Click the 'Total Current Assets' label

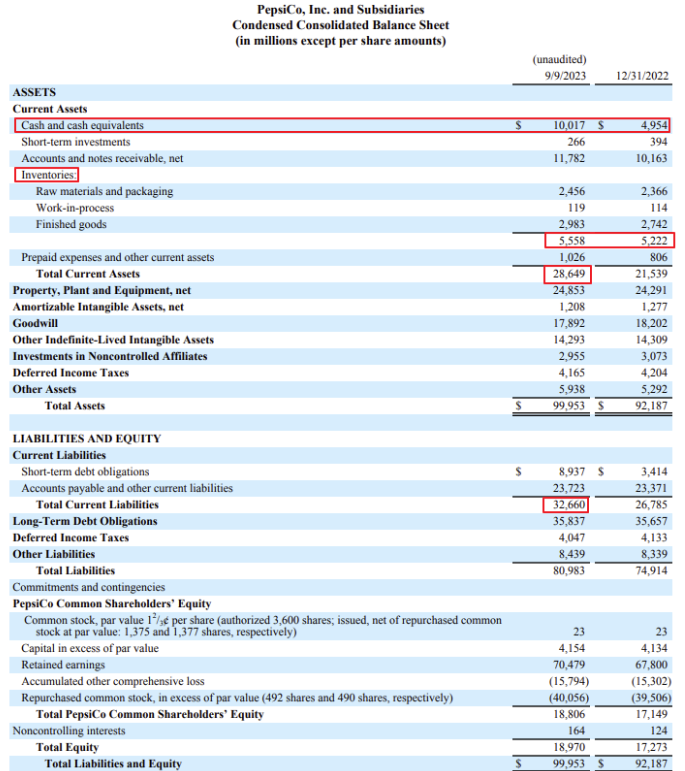pos(88,274)
